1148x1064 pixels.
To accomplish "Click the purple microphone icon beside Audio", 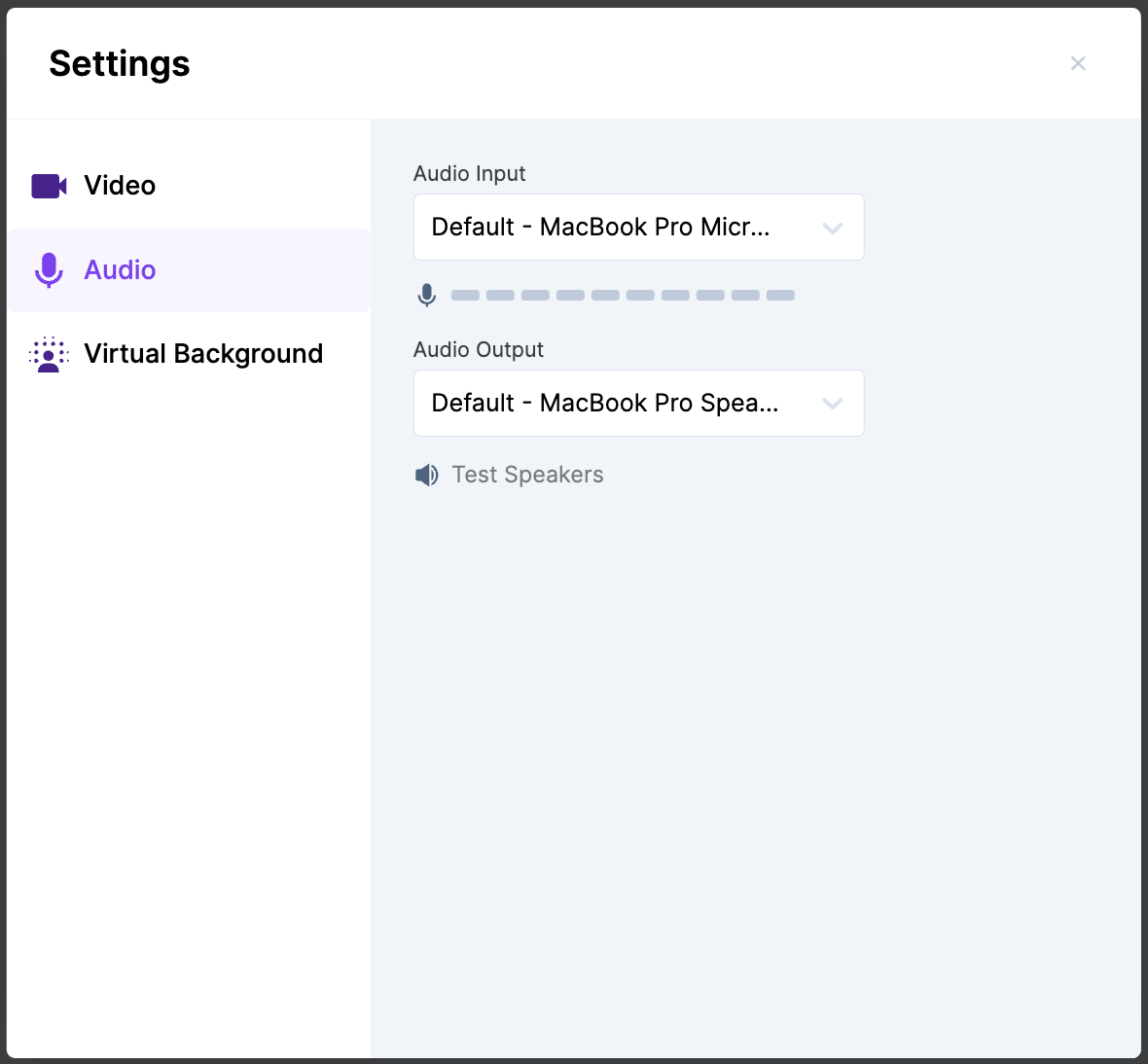I will [49, 270].
